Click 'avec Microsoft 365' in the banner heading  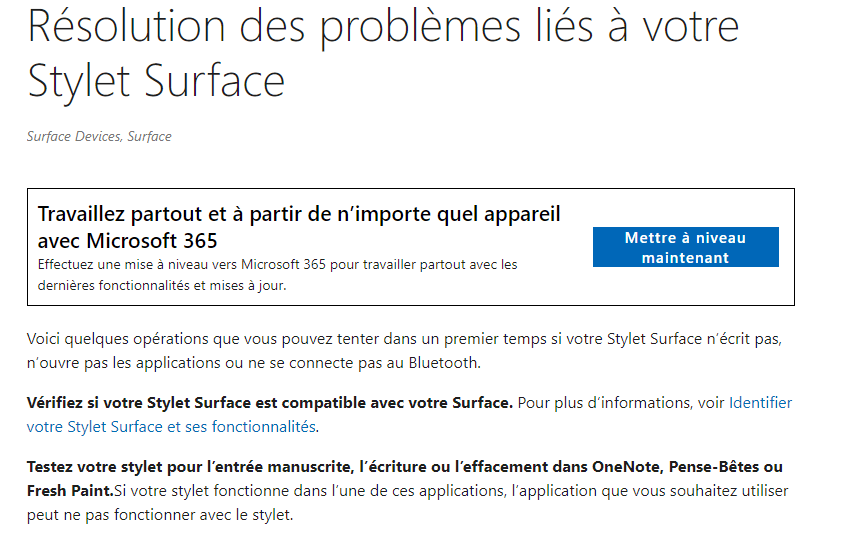127,241
